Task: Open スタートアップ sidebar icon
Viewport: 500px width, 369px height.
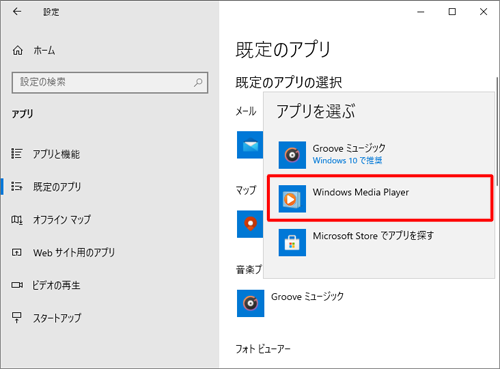Action: click(17, 317)
